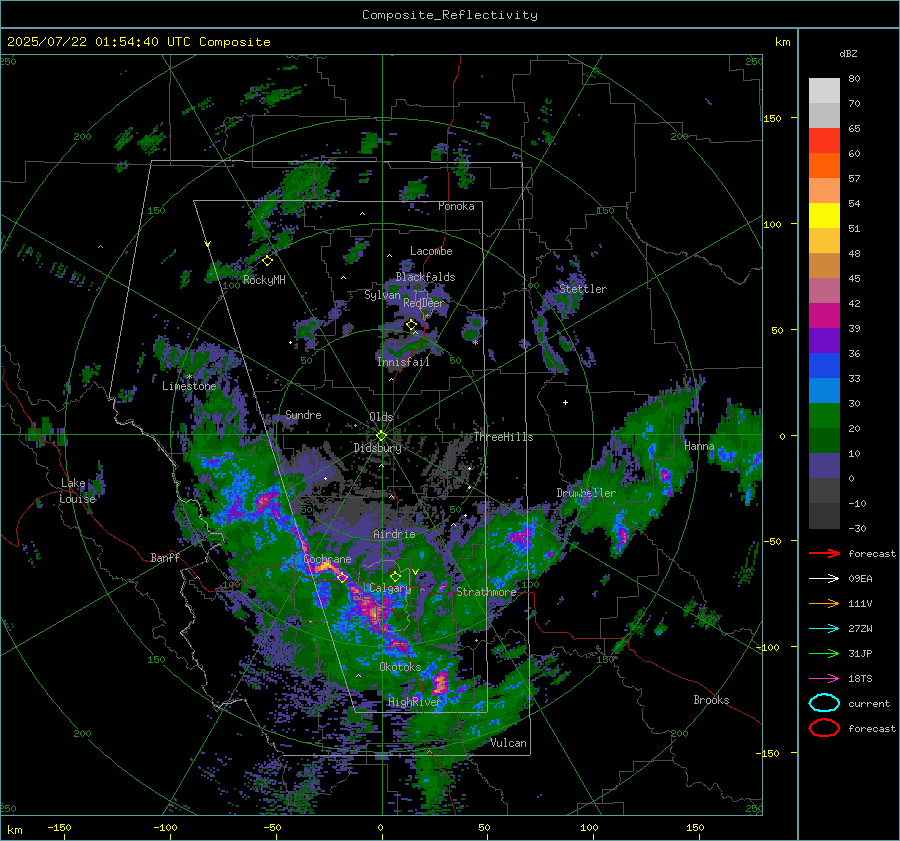Click the RedDeer city label
The image size is (900, 841).
424,303
